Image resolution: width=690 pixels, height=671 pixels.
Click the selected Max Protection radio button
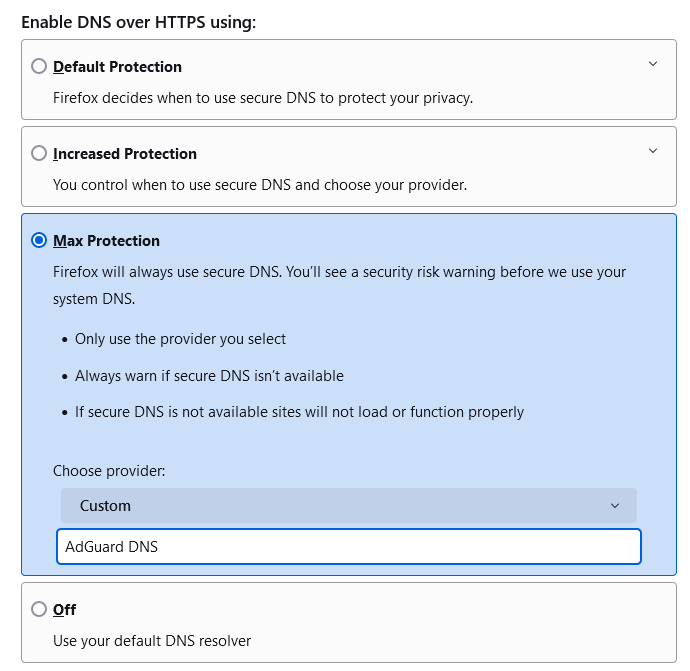click(x=39, y=241)
